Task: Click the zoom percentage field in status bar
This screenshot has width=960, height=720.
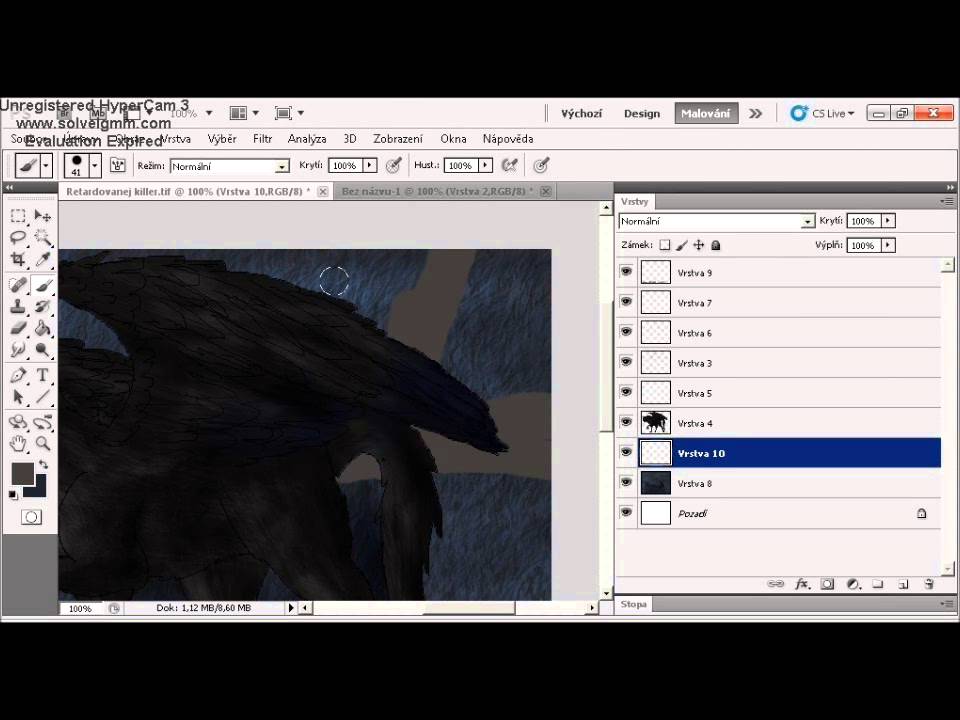Action: pyautogui.click(x=80, y=609)
